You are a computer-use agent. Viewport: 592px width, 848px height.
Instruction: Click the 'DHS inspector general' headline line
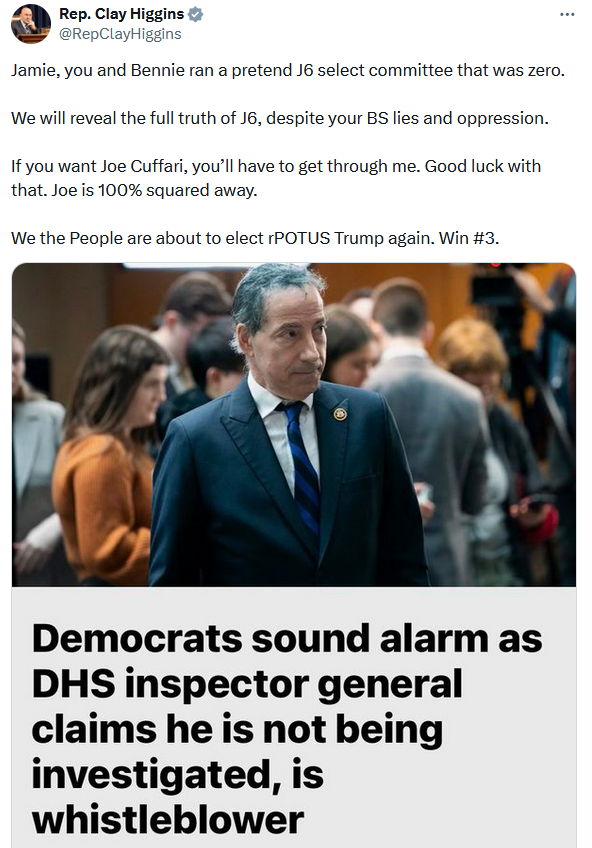[x=247, y=684]
